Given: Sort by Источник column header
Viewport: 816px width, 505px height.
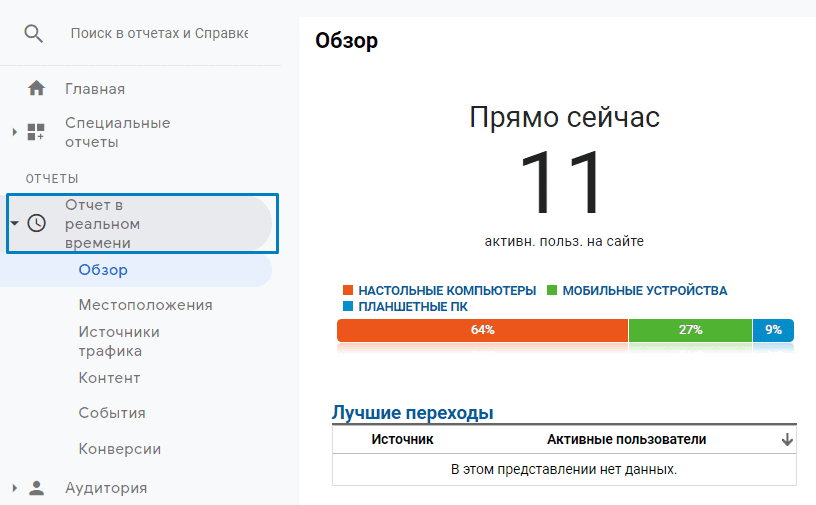Looking at the screenshot, I should pos(402,439).
